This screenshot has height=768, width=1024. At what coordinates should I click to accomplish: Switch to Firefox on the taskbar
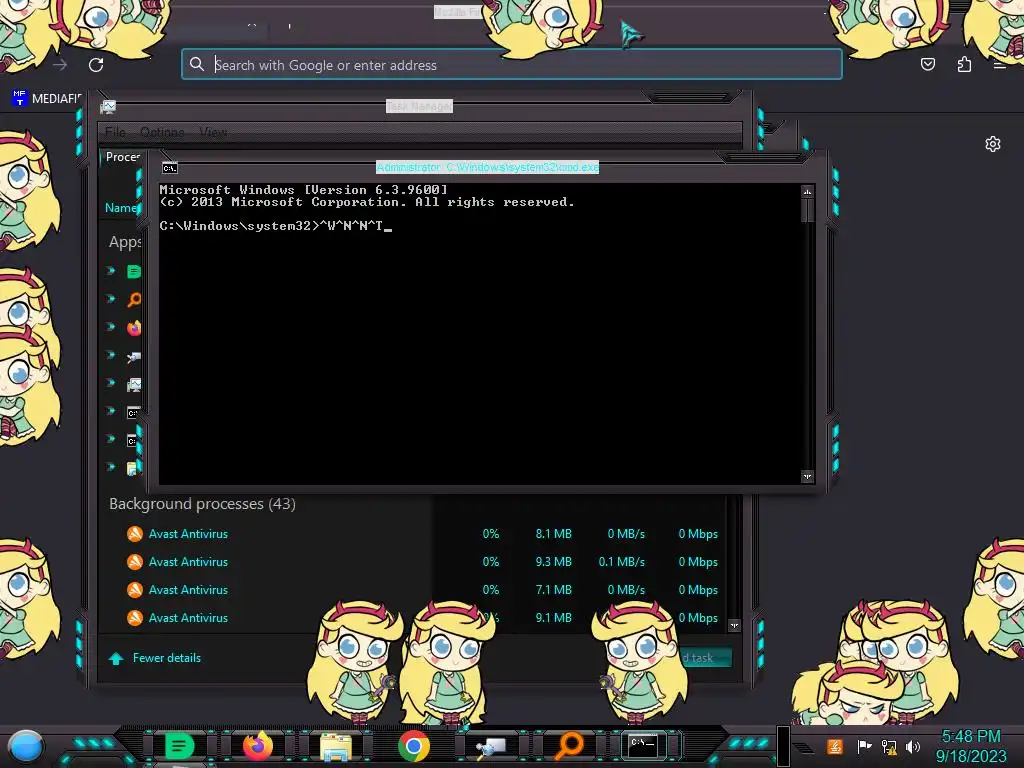tap(258, 746)
